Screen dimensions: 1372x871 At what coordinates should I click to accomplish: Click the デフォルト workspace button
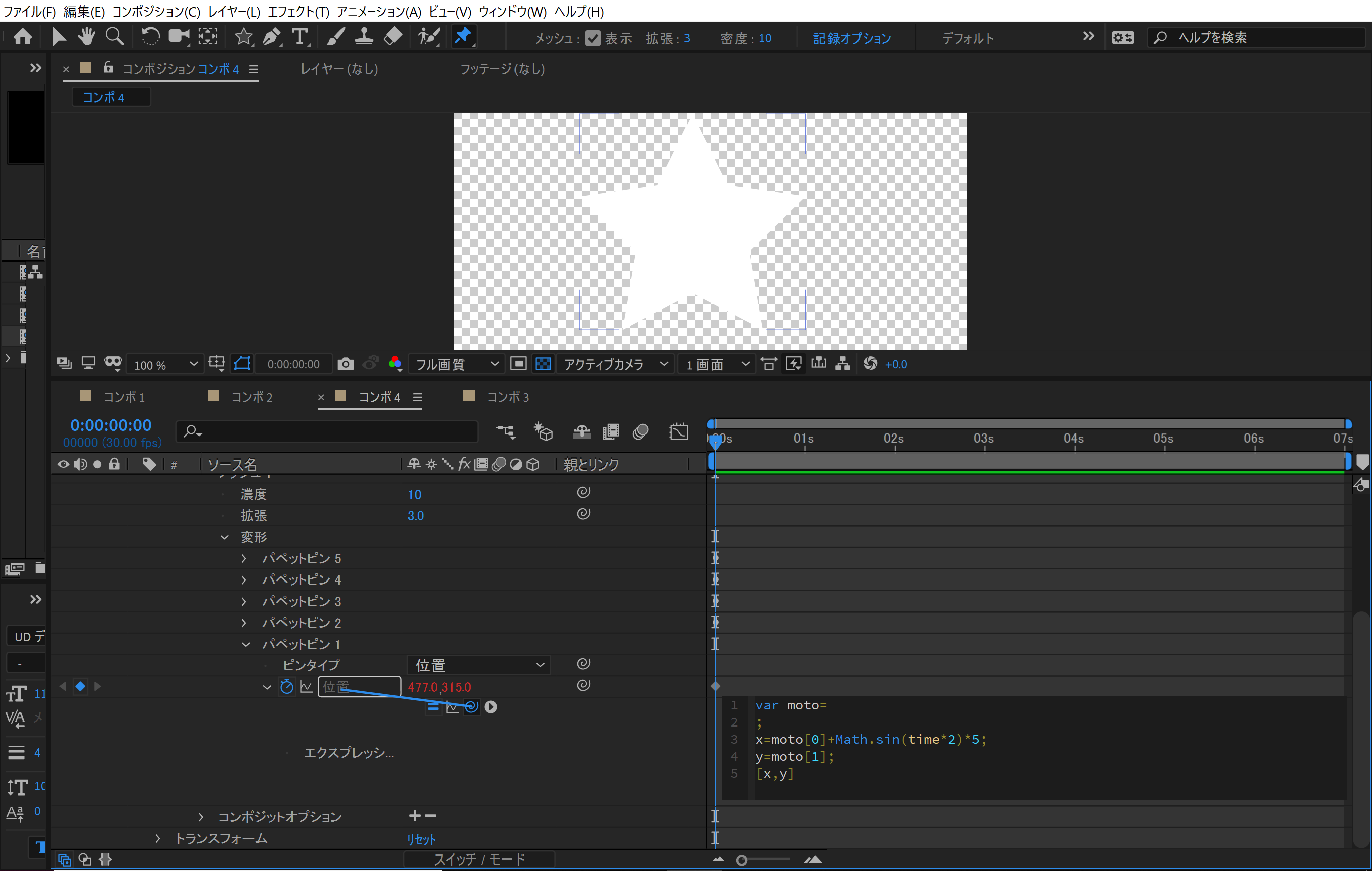(x=967, y=38)
